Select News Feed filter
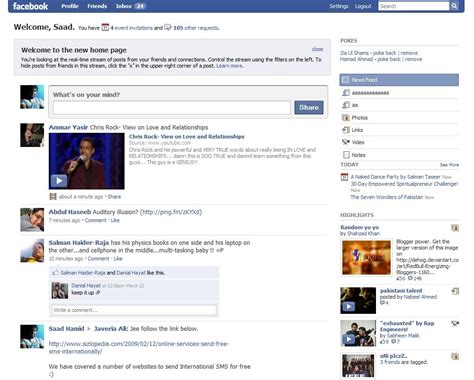 click(399, 80)
